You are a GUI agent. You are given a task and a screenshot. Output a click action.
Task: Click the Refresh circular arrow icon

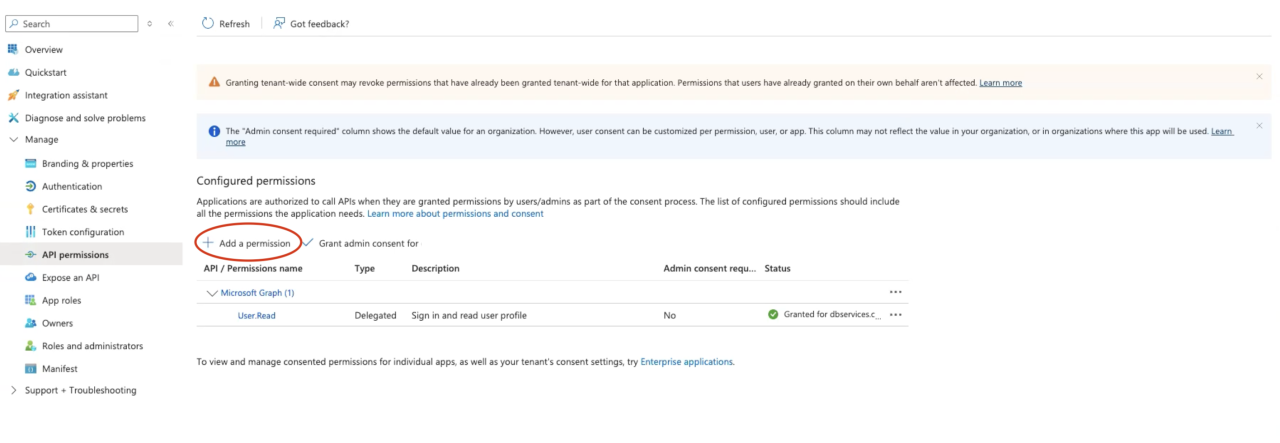click(208, 23)
